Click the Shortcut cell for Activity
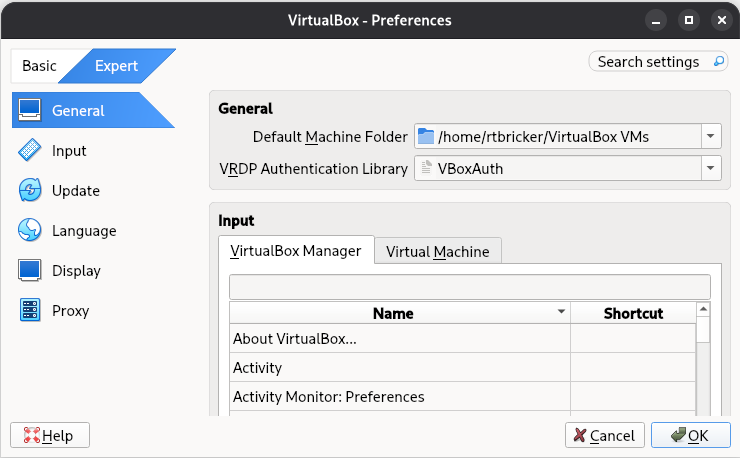The width and height of the screenshot is (740, 458). click(x=633, y=367)
